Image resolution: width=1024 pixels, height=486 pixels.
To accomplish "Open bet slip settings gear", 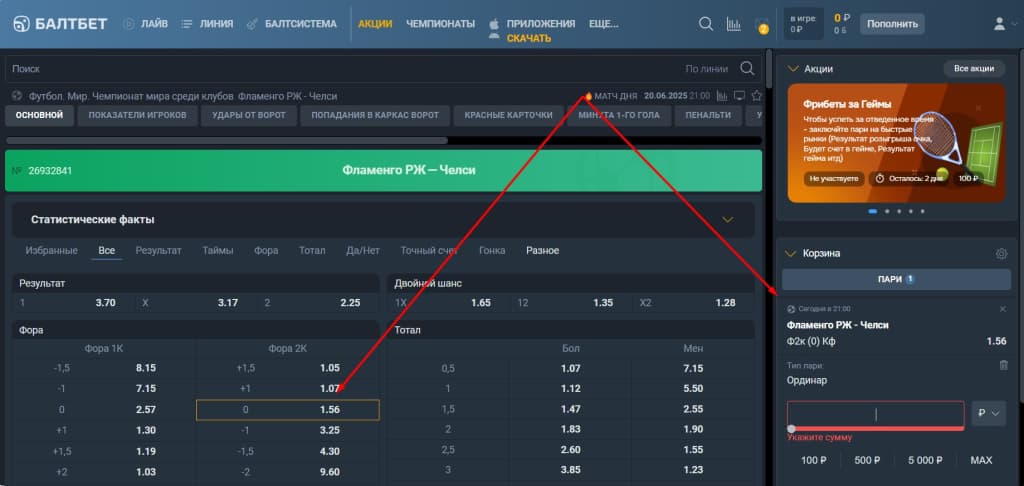I will point(1001,254).
